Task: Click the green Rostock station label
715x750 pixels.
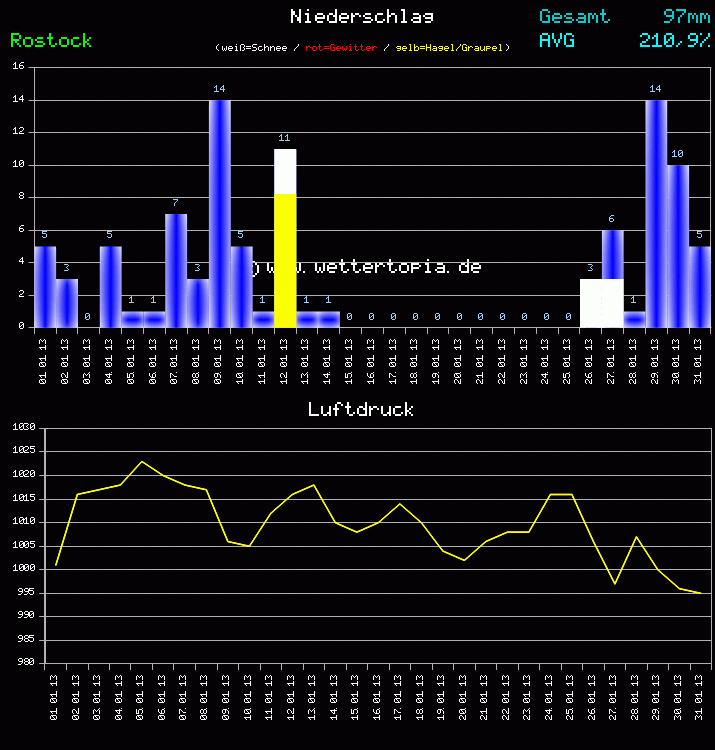Action: 51,41
